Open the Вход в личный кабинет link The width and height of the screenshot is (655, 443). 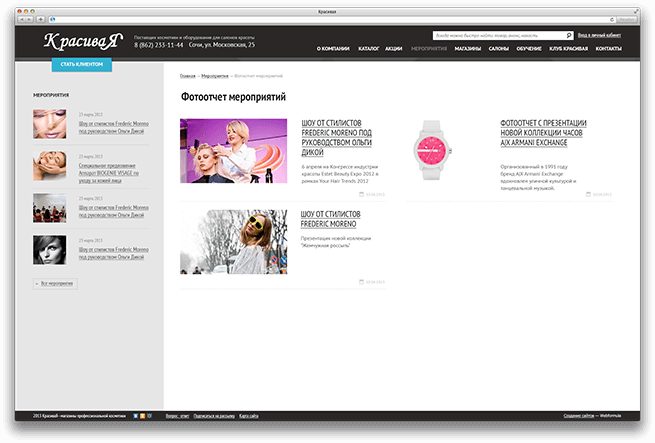coord(599,35)
